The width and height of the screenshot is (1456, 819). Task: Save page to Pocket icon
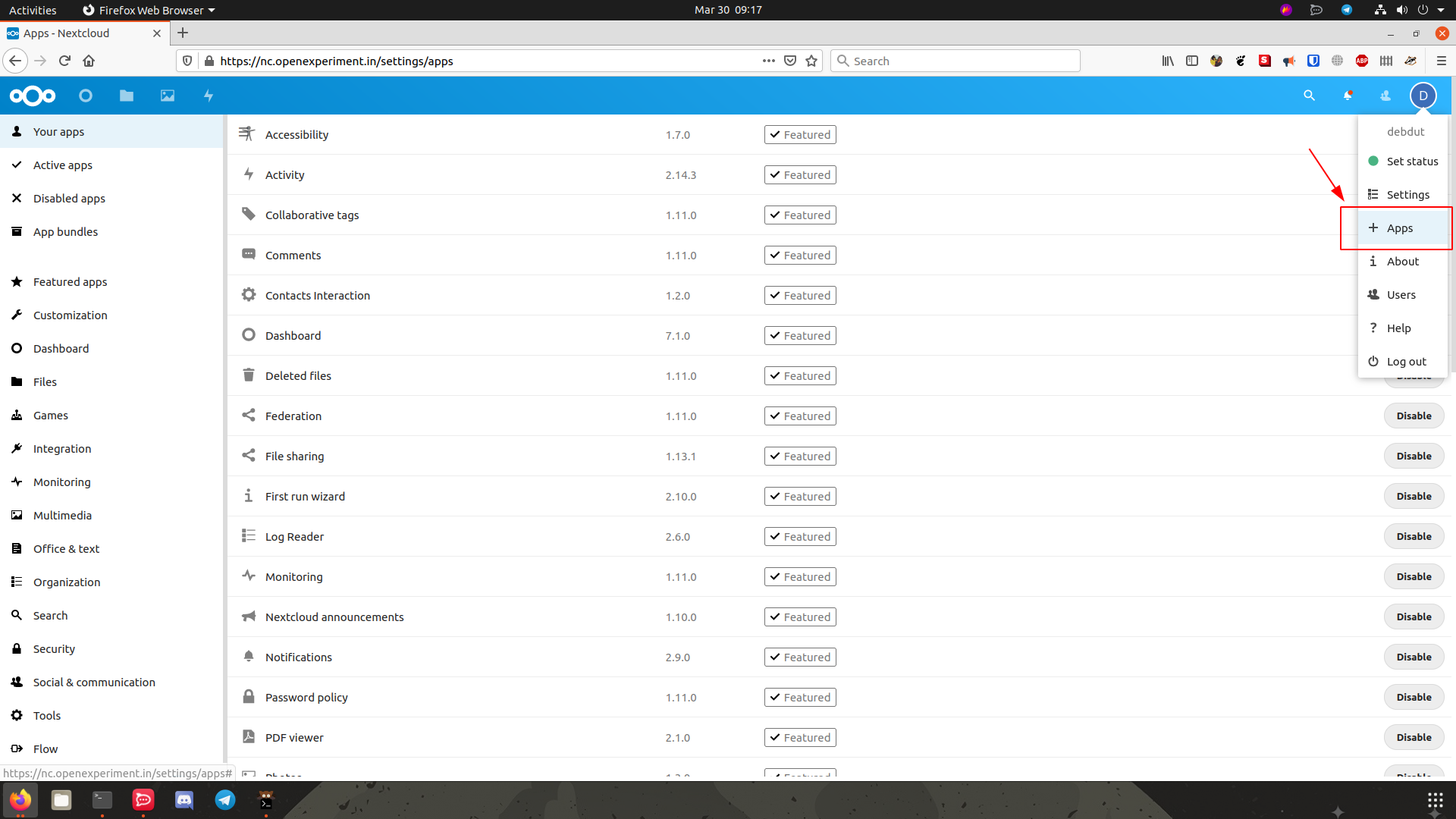pyautogui.click(x=790, y=61)
